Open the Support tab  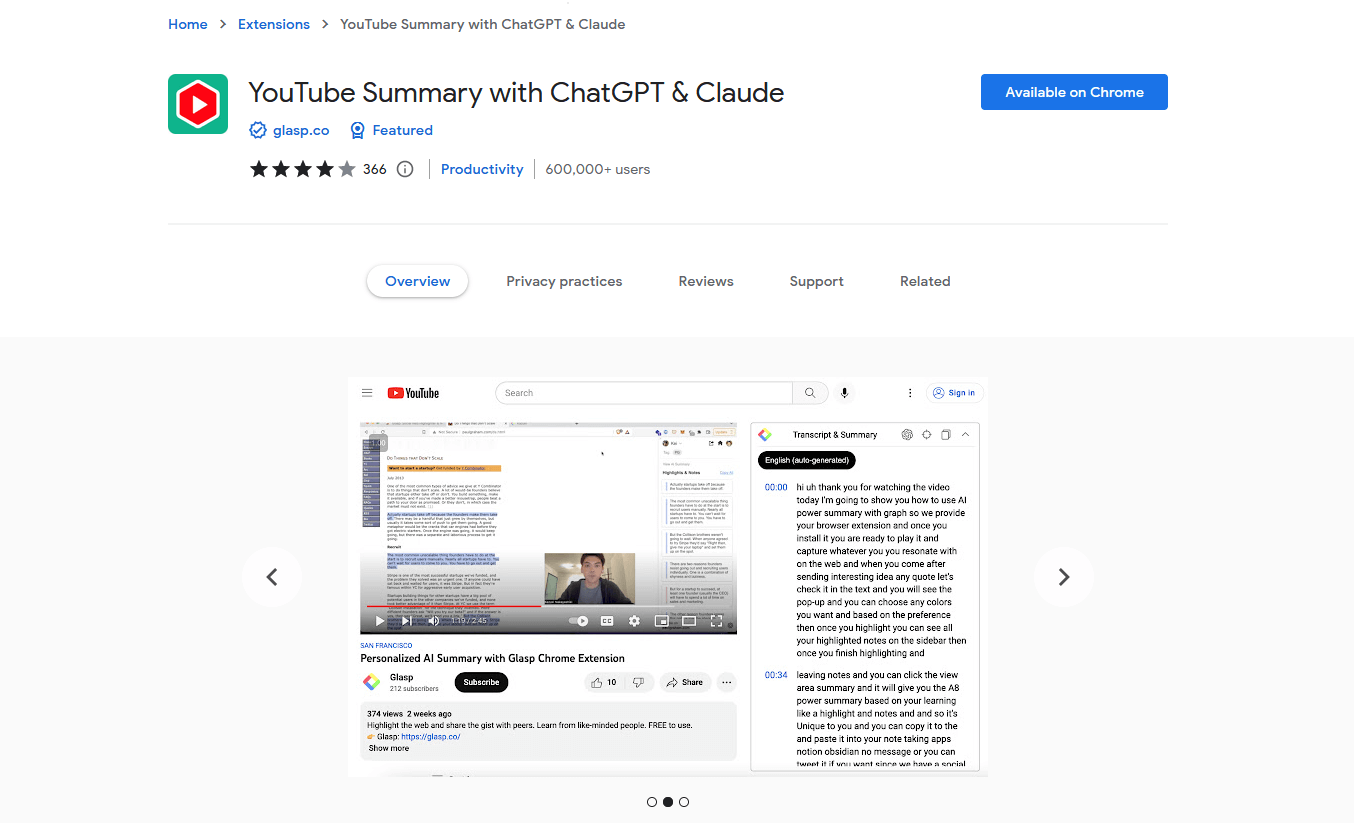coord(817,281)
